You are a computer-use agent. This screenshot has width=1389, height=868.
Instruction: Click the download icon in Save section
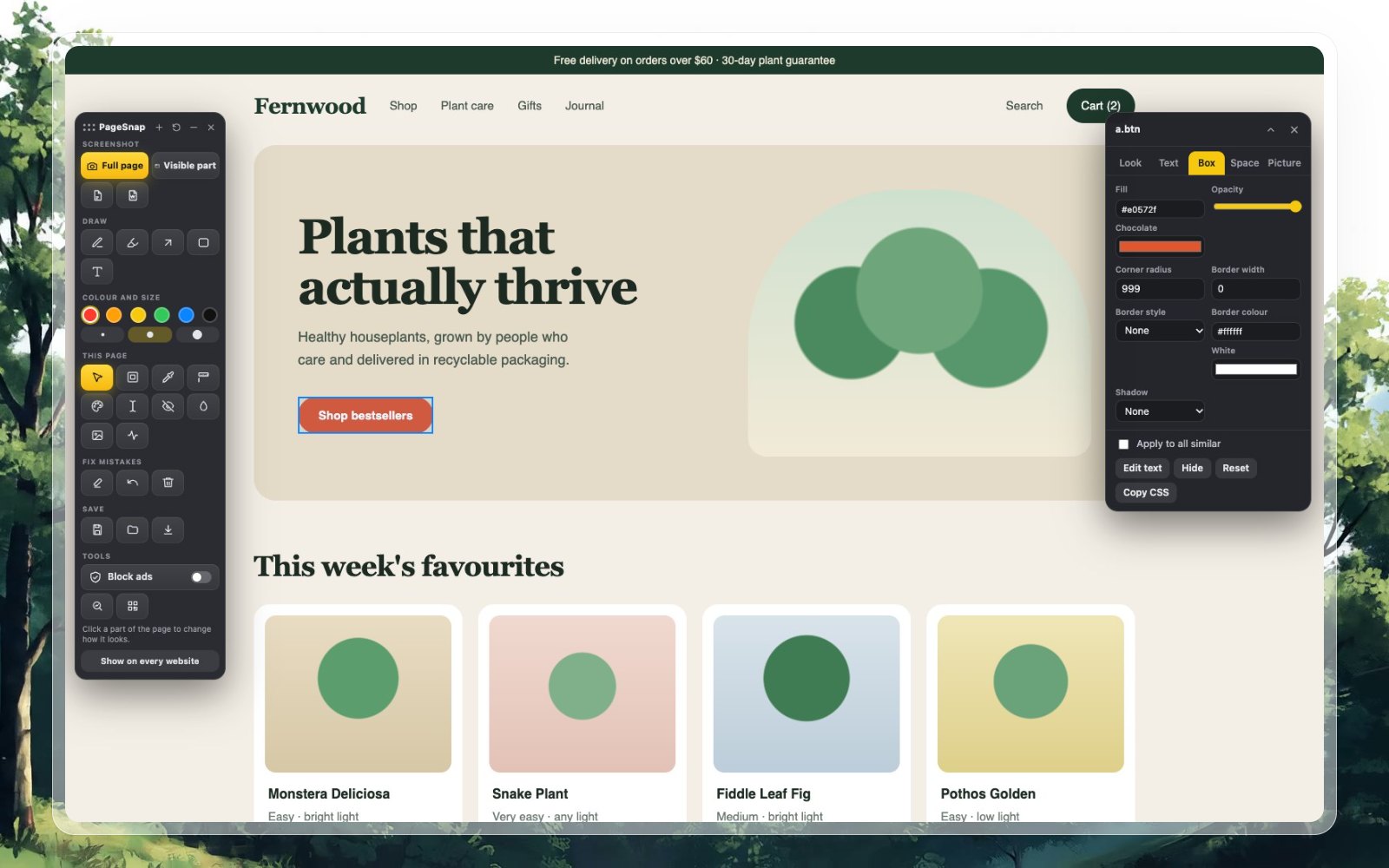(168, 529)
